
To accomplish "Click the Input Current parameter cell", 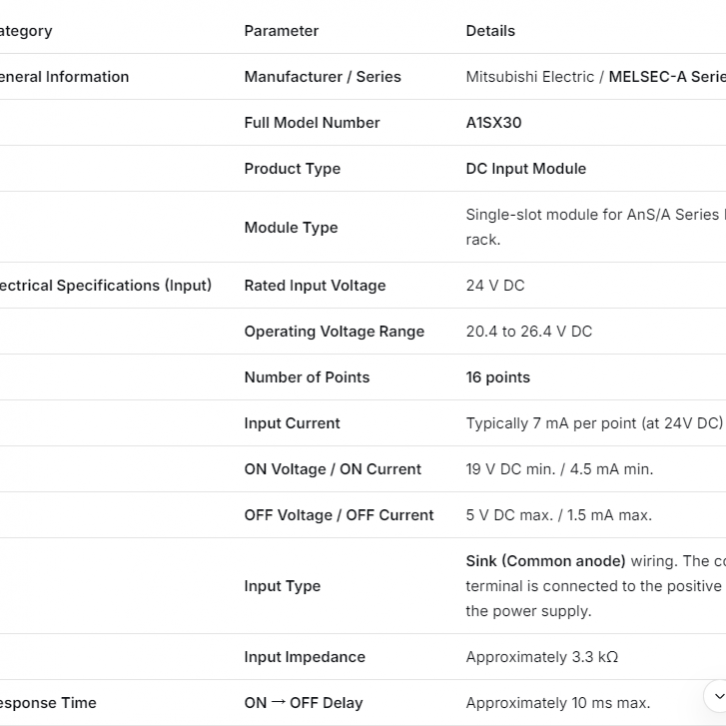I will pyautogui.click(x=292, y=423).
